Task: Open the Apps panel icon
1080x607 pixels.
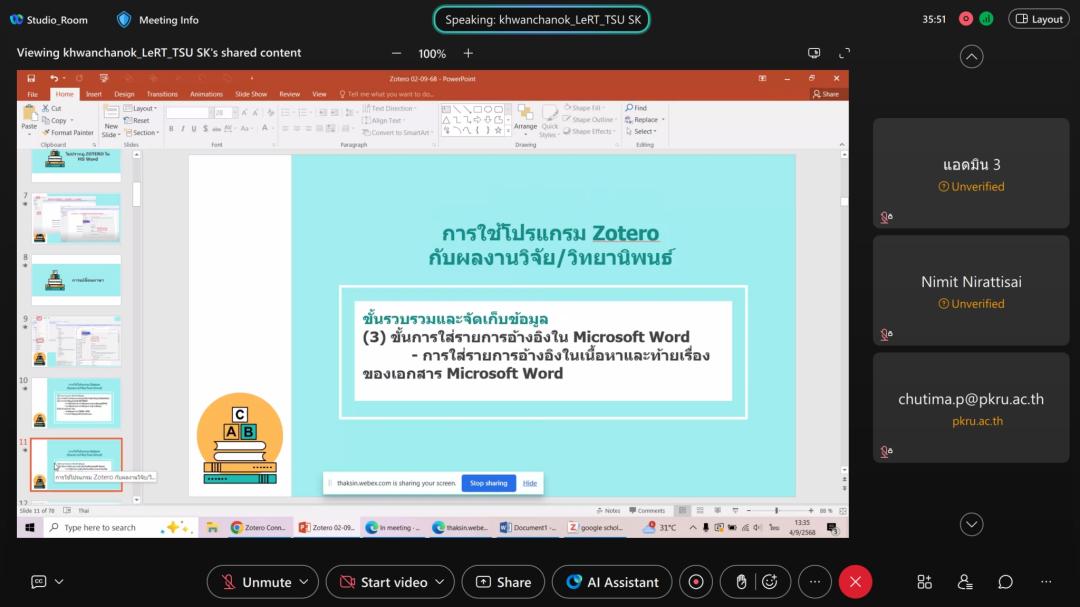Action: point(925,582)
